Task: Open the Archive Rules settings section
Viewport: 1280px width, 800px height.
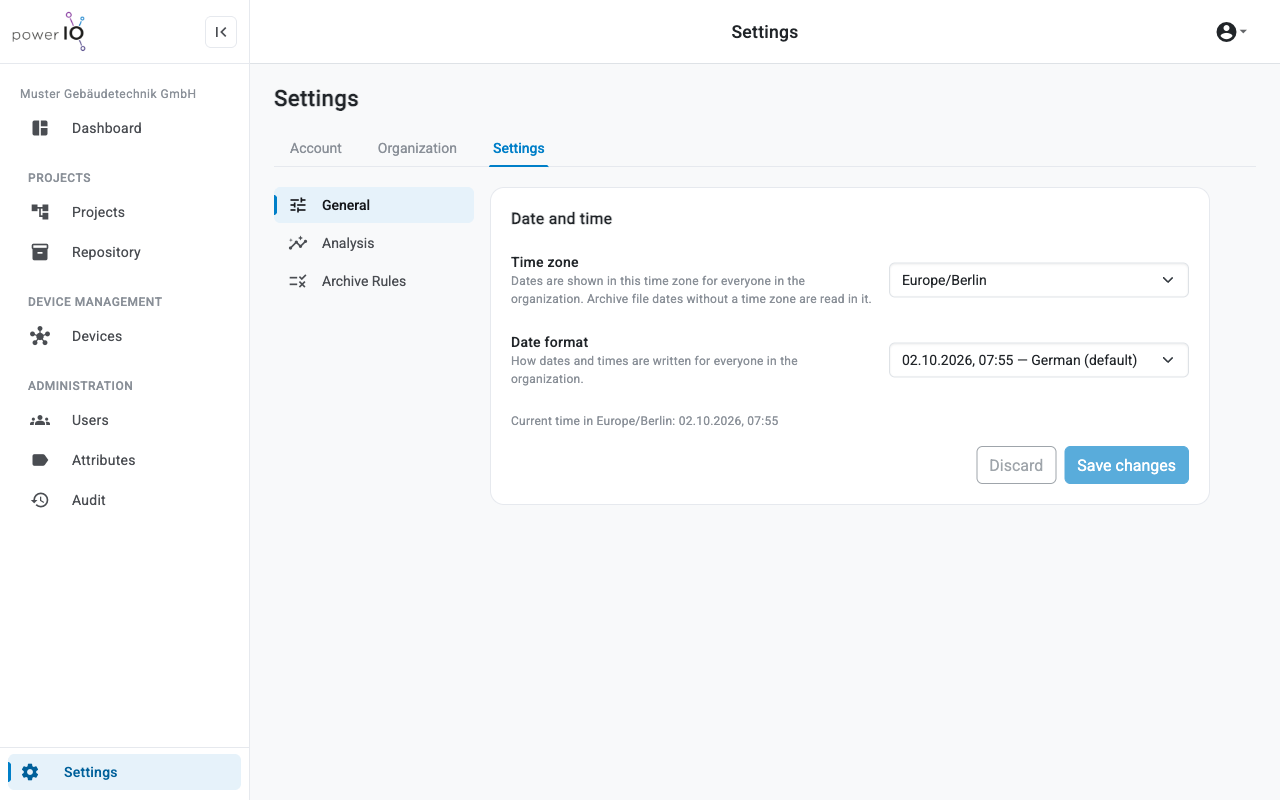Action: click(374, 281)
